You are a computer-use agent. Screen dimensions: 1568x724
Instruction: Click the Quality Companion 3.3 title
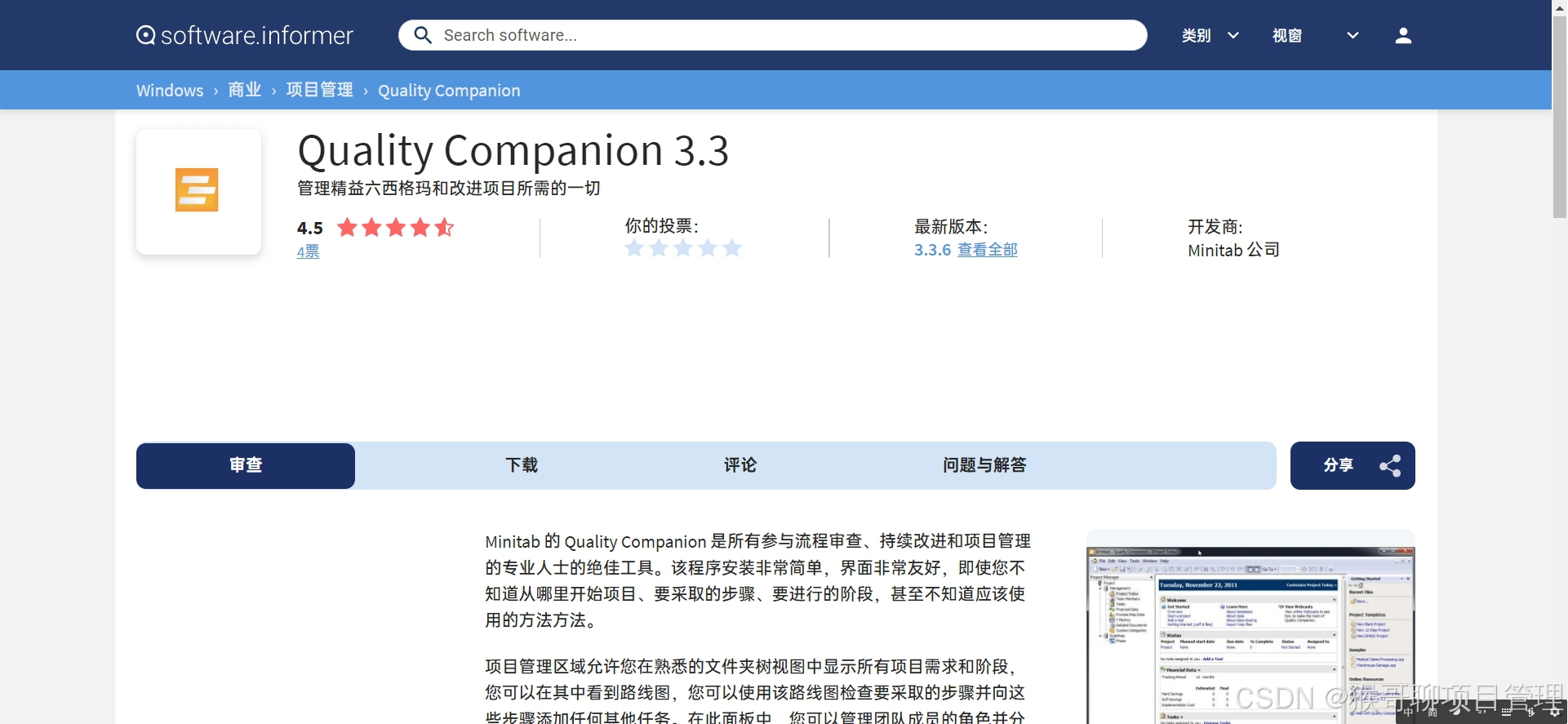click(513, 151)
